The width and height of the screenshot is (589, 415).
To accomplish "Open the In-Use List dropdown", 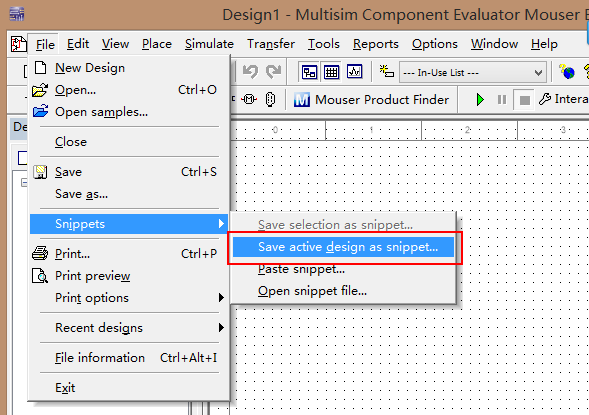I will click(473, 72).
